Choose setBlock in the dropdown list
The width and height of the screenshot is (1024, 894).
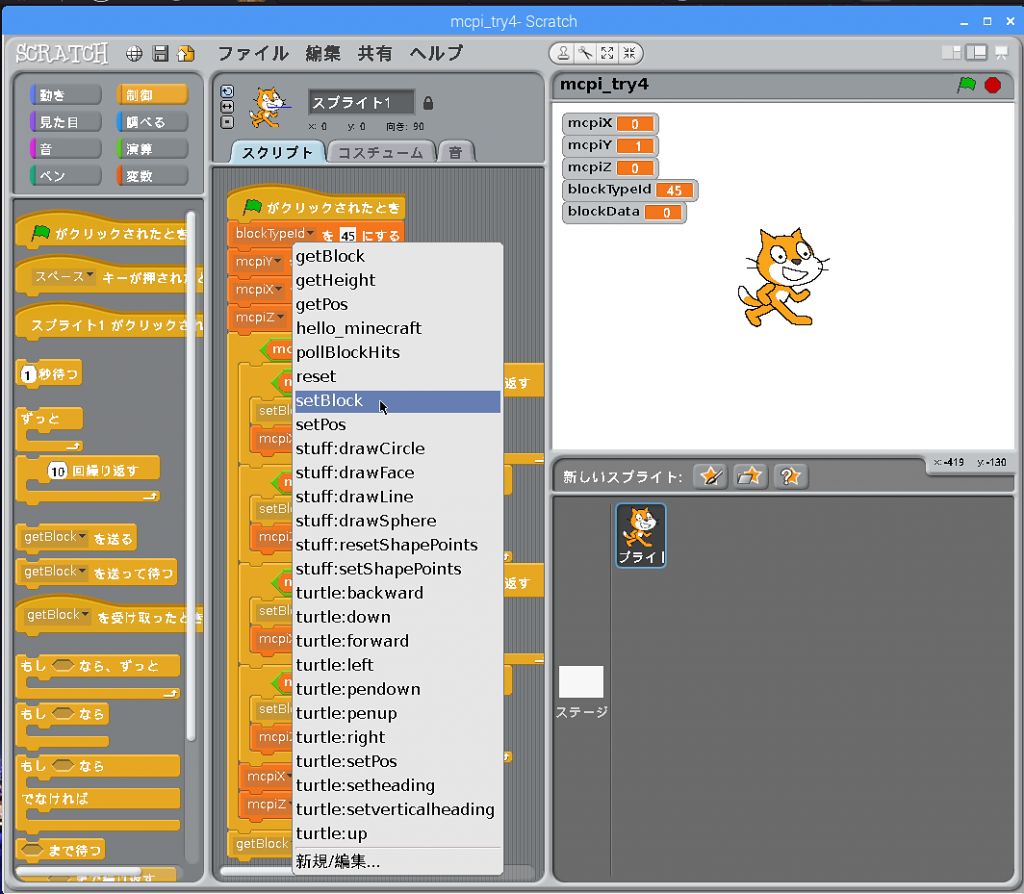coord(397,401)
